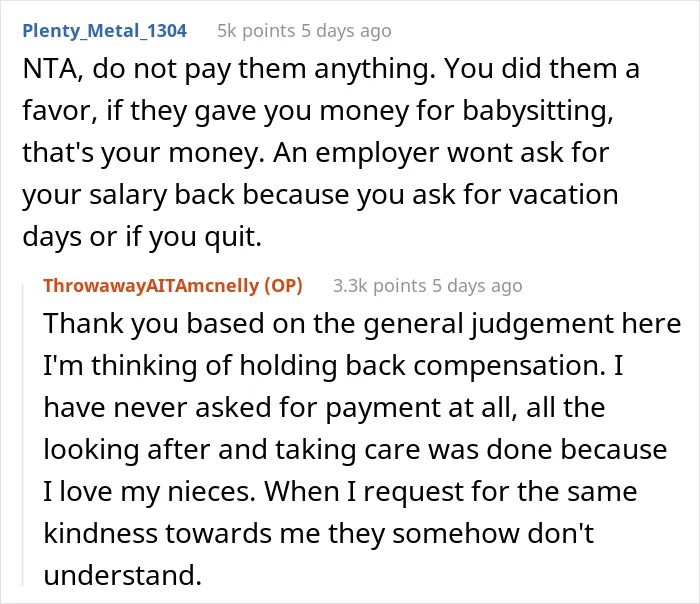Click the line "days or if you quit."
The image size is (700, 604).
click(x=142, y=237)
